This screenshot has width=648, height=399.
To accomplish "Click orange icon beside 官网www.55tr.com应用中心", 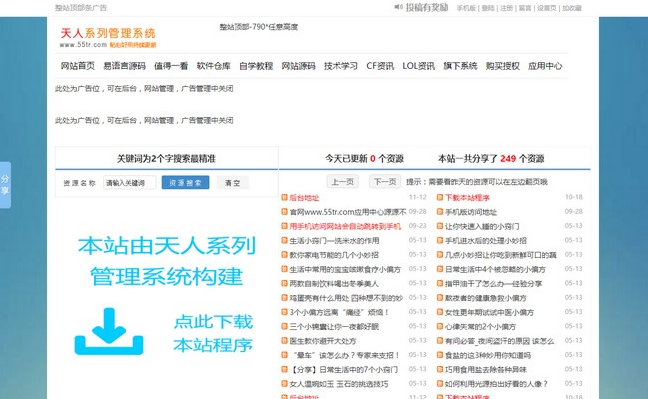I will (284, 212).
